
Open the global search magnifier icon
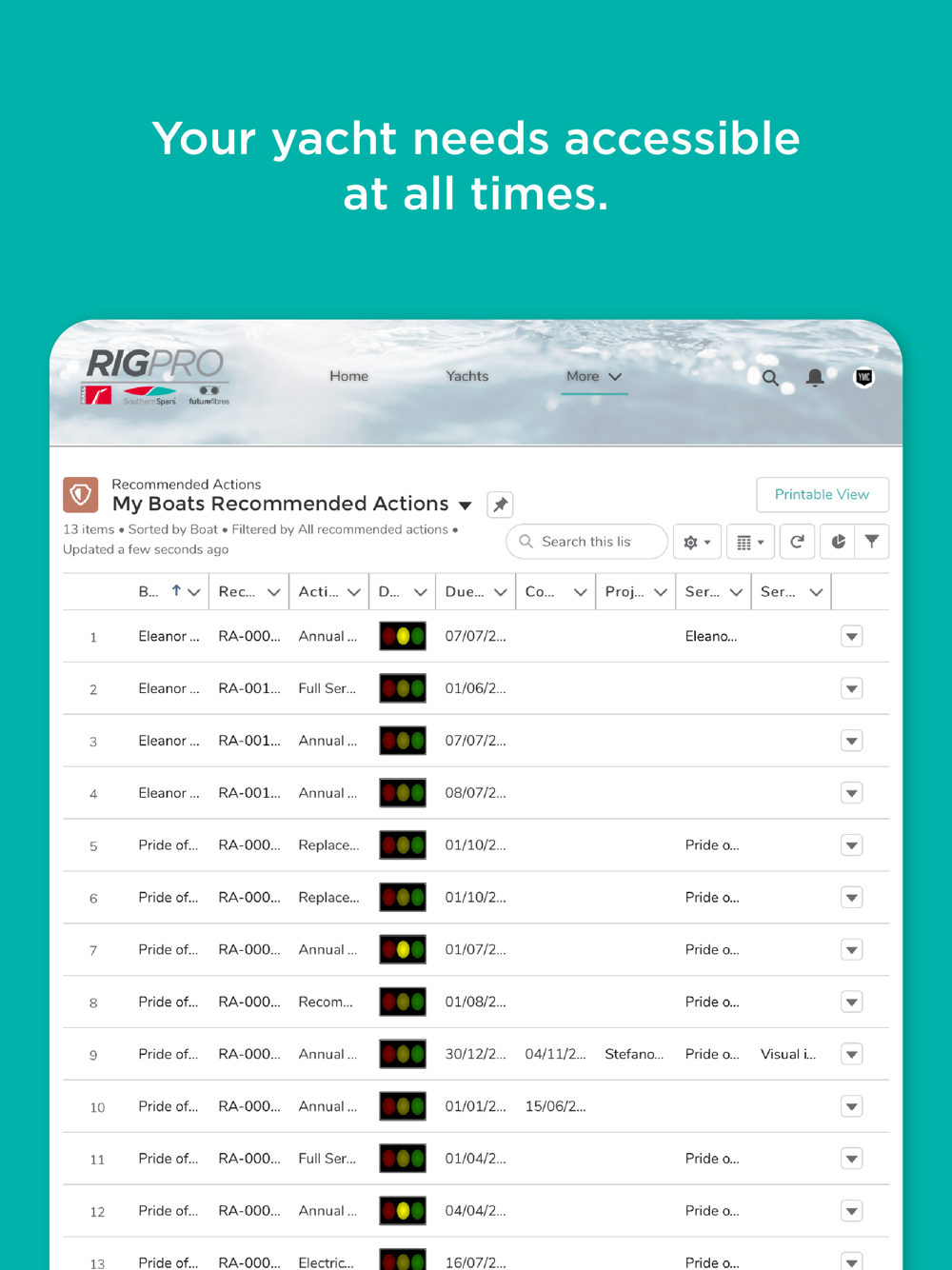tap(770, 378)
